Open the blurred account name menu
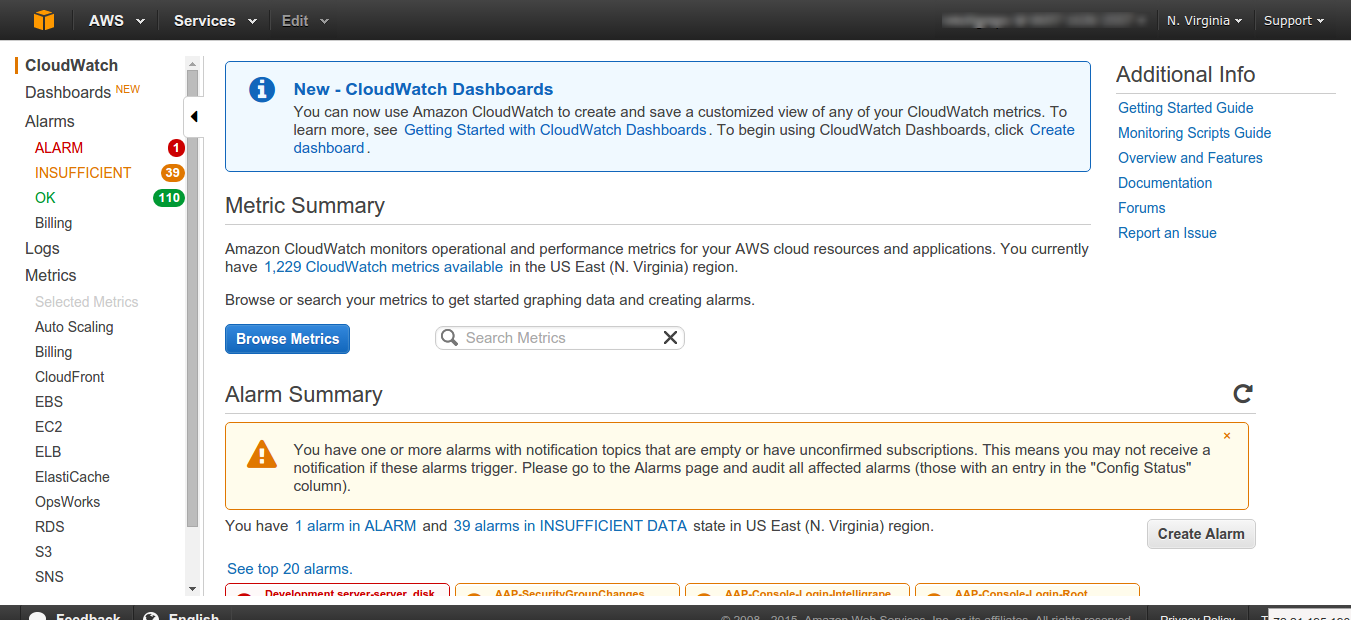The width and height of the screenshot is (1351, 620). 1046,20
